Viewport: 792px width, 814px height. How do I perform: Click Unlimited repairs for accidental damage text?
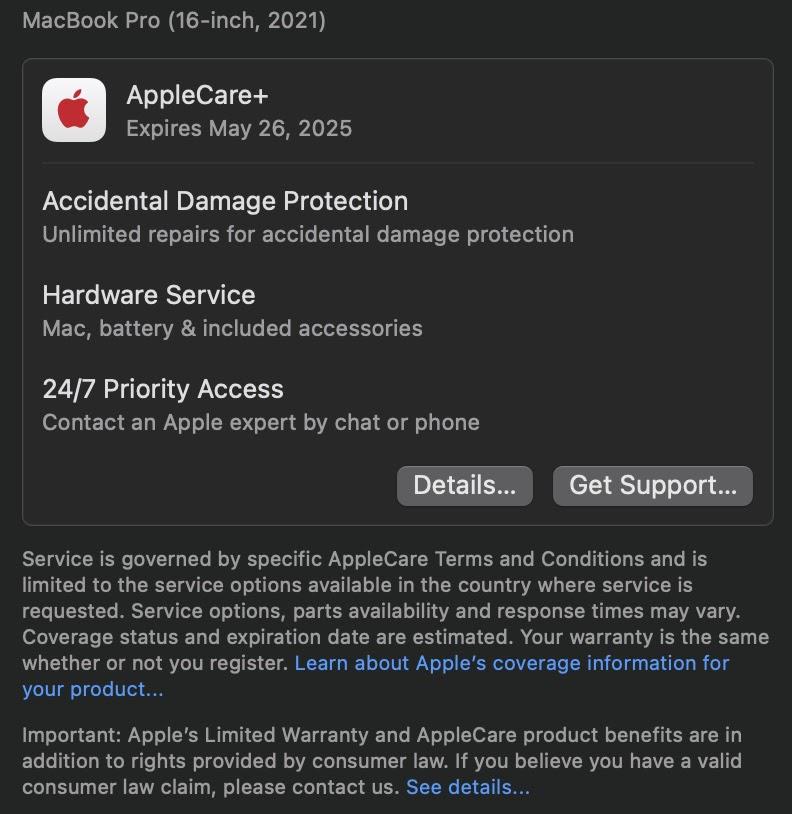[x=308, y=235]
